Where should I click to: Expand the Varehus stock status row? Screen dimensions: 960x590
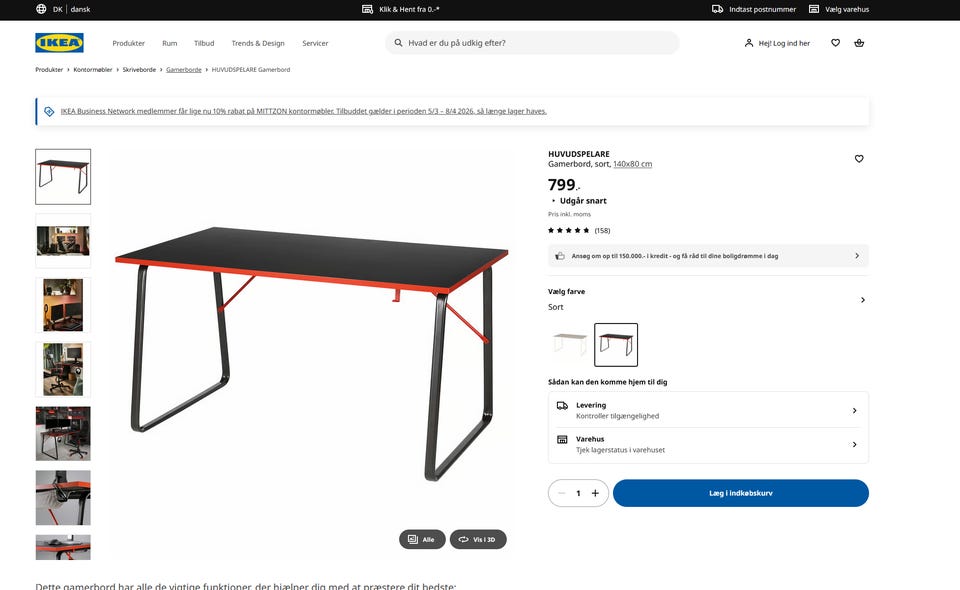pos(708,444)
